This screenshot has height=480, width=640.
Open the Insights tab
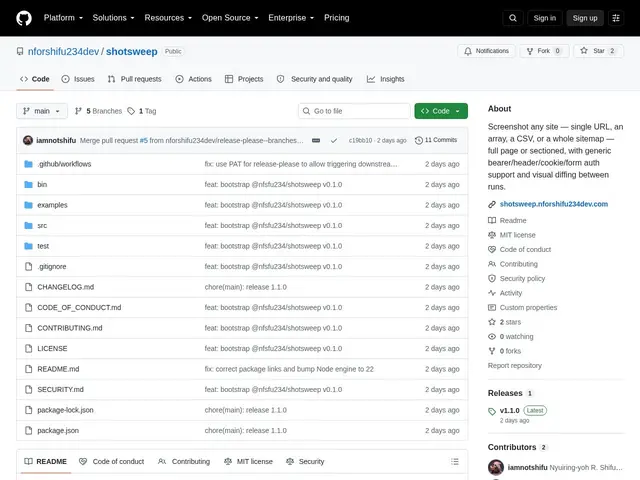tap(385, 79)
